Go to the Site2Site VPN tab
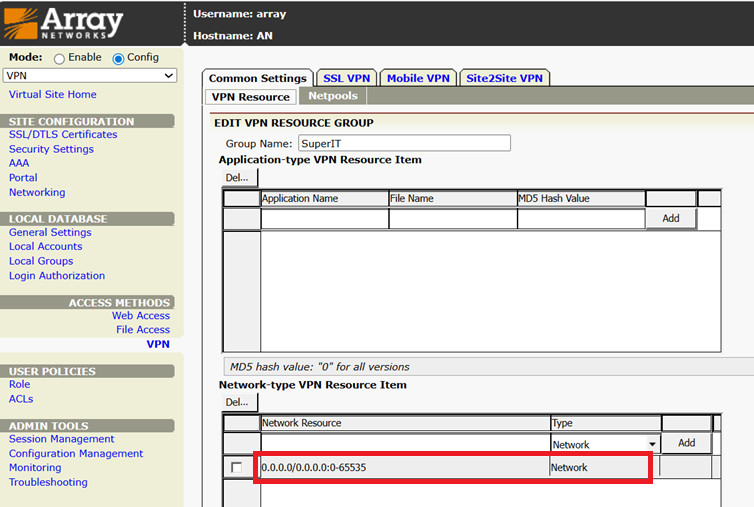This screenshot has width=754, height=507. coord(504,78)
